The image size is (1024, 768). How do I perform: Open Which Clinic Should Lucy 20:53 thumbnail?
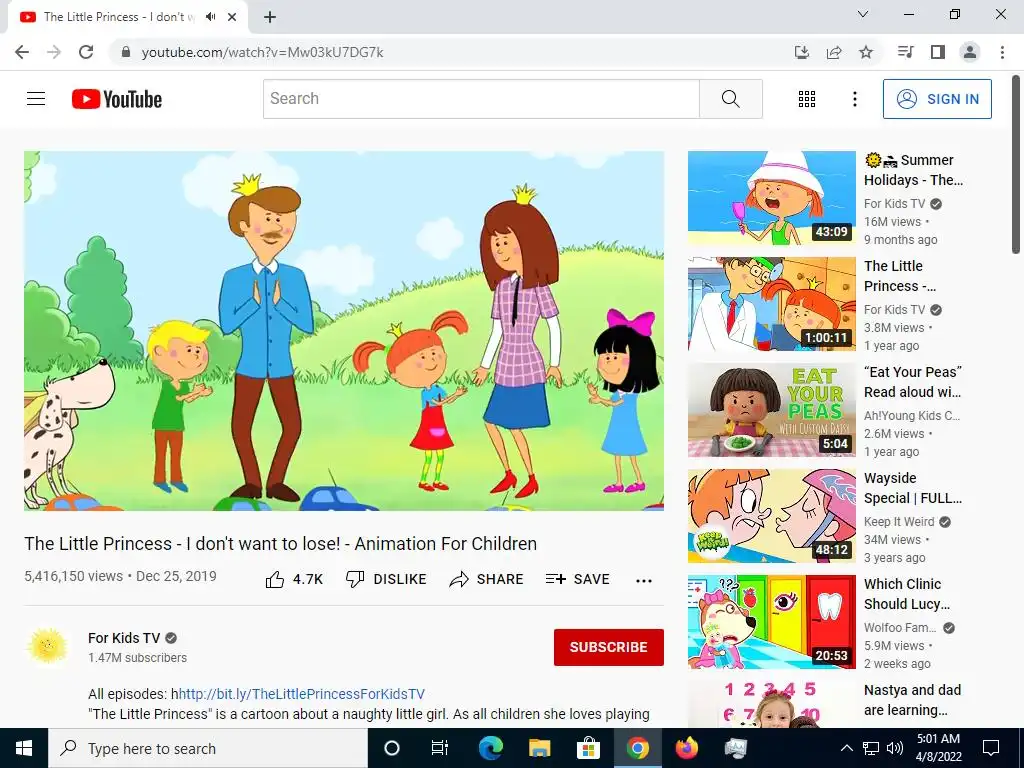[x=772, y=622]
